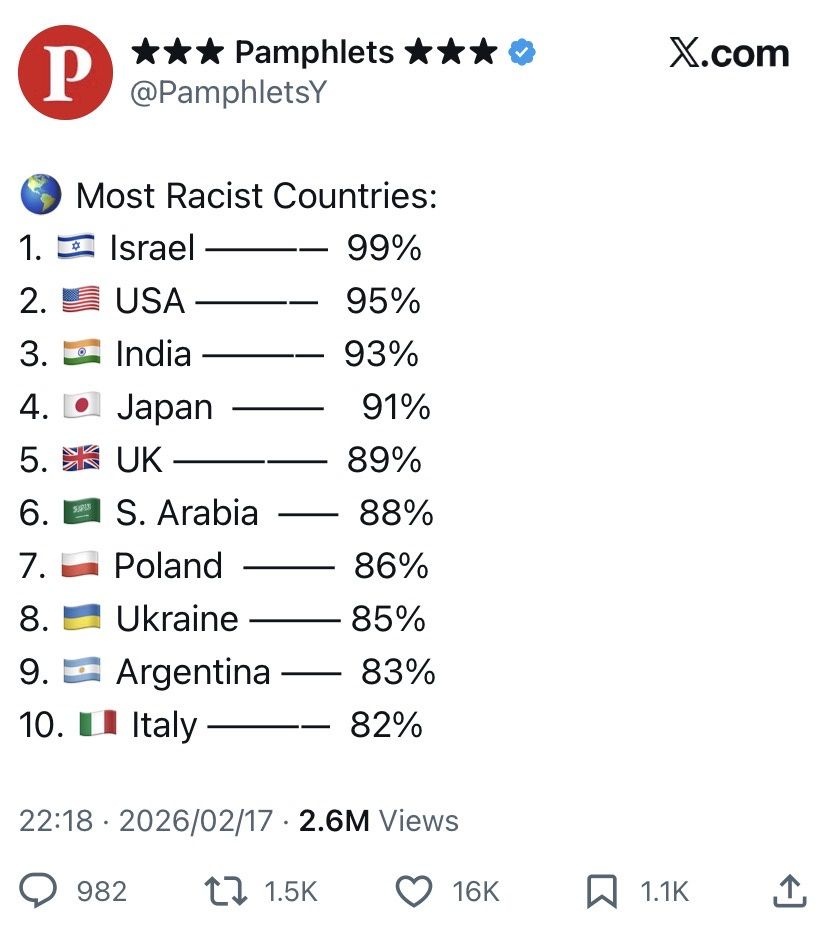Click the 16K likes count
Viewport: 828px width, 932px height.
tap(476, 891)
